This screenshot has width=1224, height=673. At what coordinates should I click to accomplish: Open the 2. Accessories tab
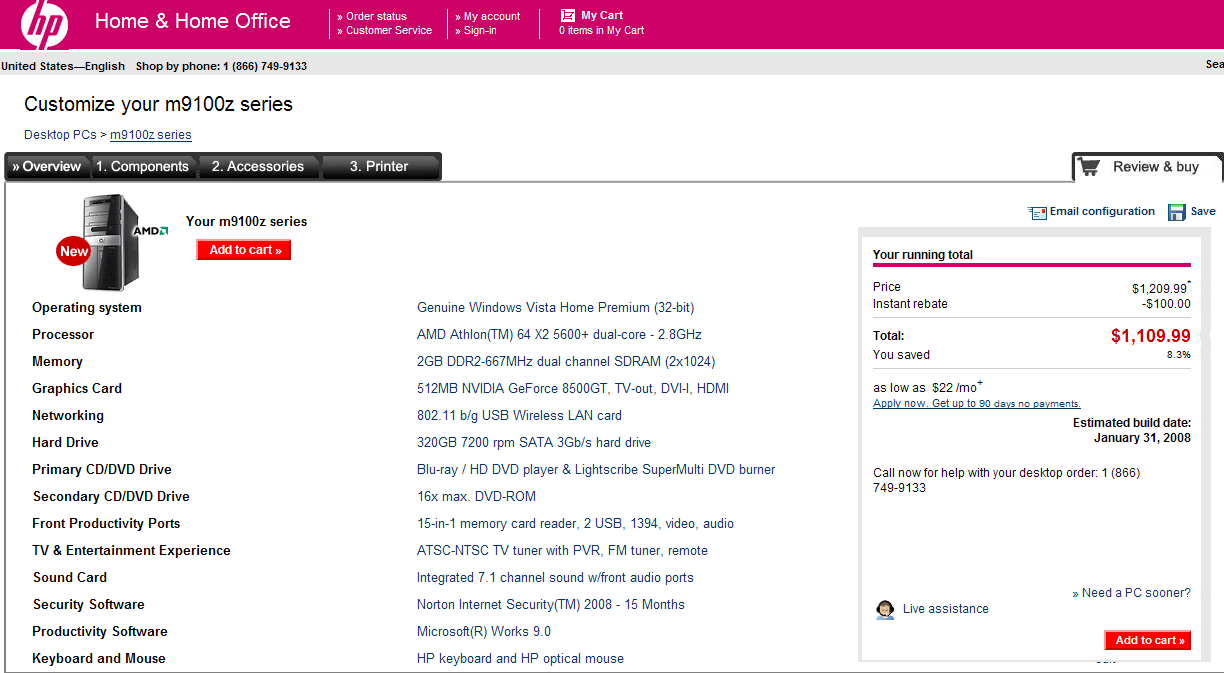[x=258, y=167]
